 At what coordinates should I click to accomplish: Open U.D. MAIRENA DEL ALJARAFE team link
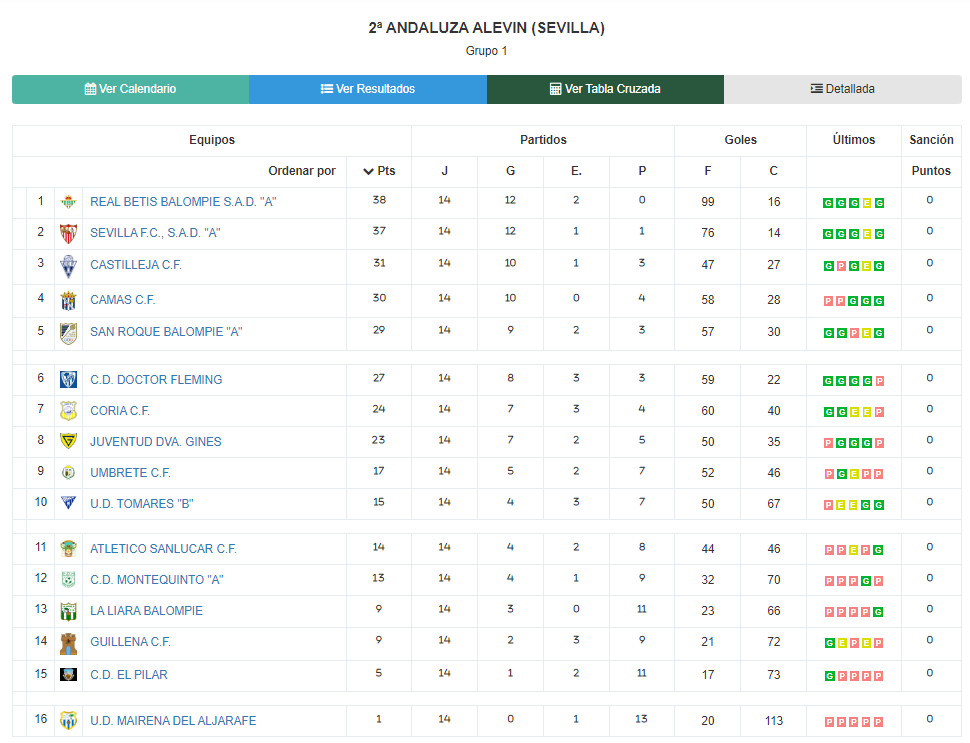click(173, 721)
